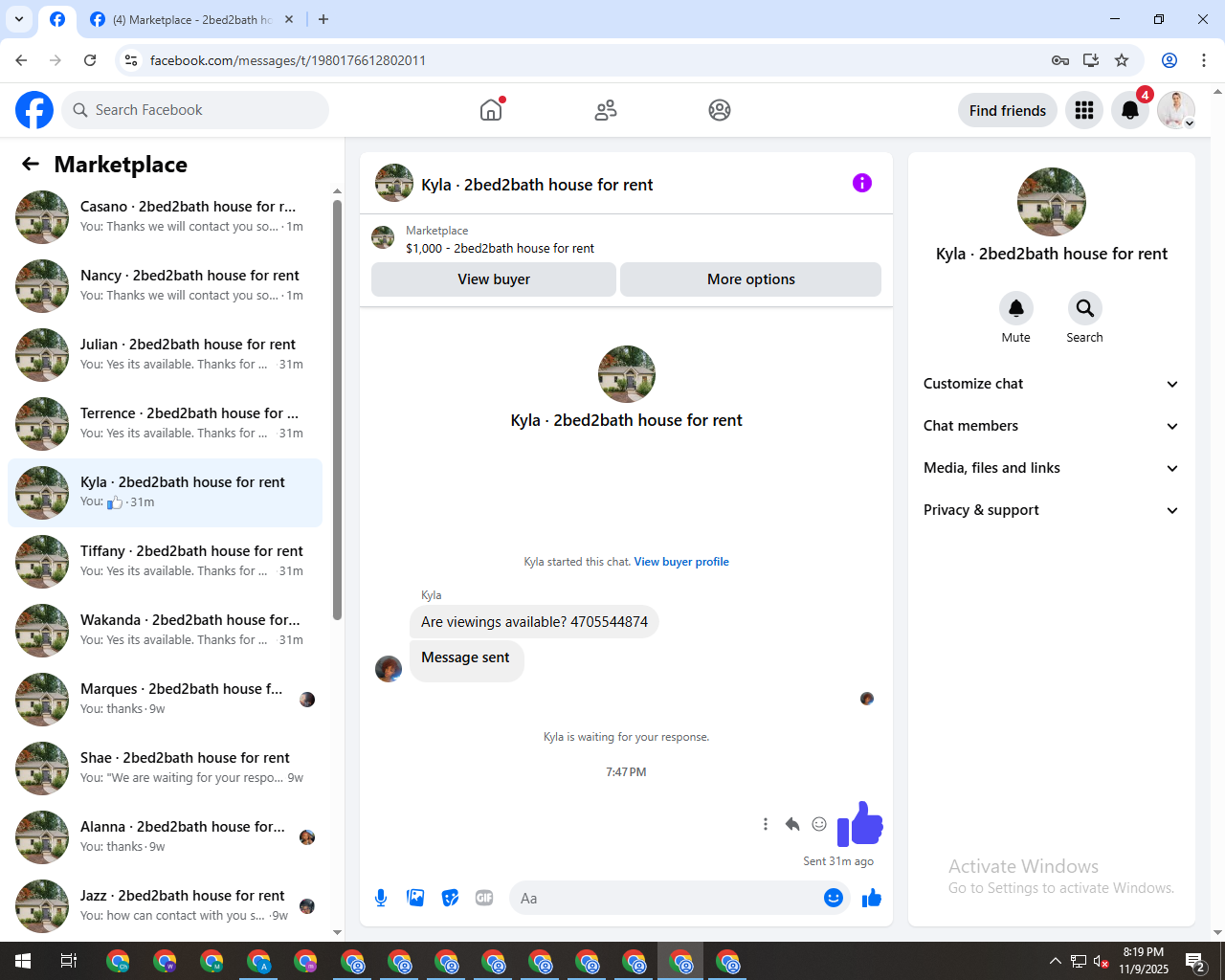Click the listing thumbnail in Marketplace banner

click(x=383, y=237)
